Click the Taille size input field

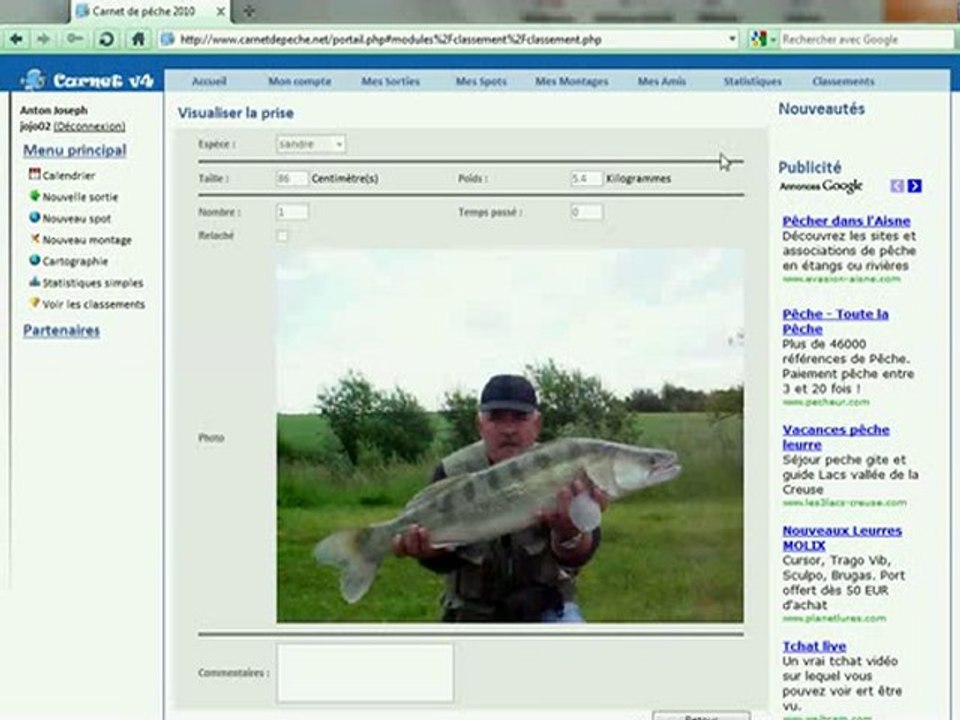point(292,178)
